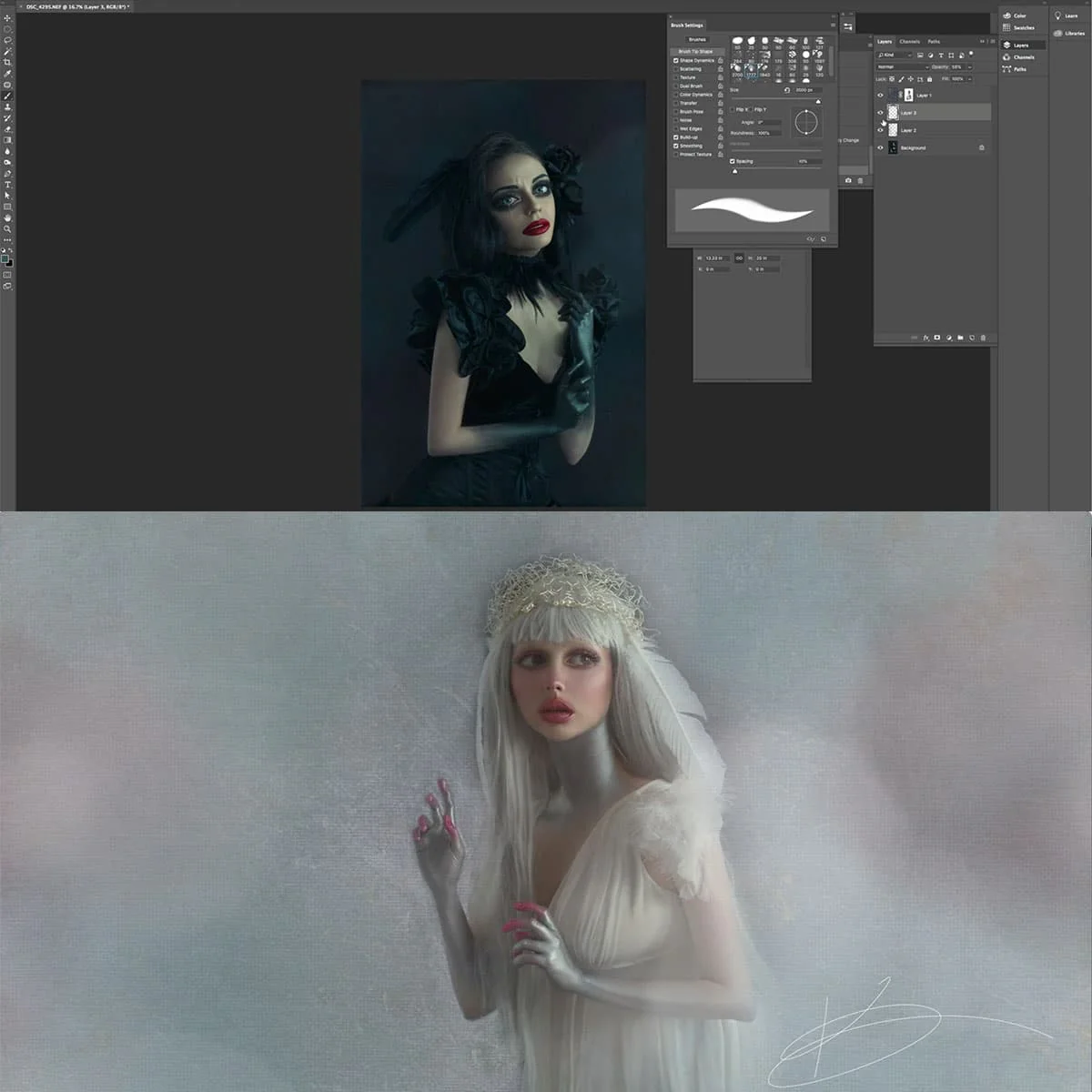Switch to the Channels tab

point(910,41)
